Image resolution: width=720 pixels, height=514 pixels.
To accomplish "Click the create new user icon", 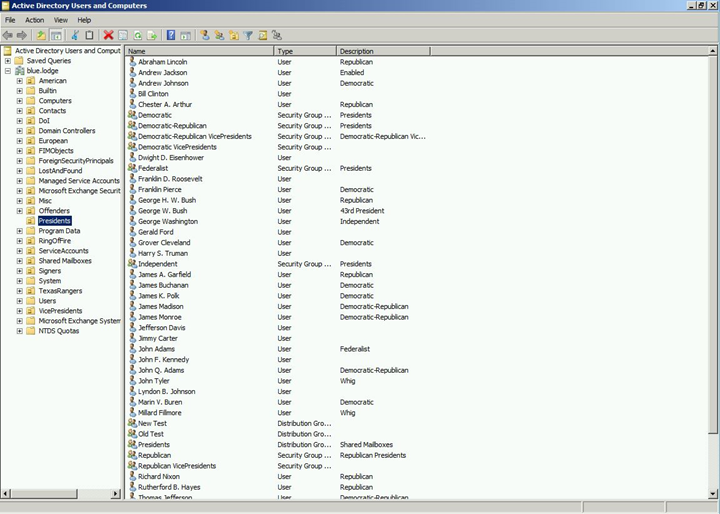I will click(205, 35).
